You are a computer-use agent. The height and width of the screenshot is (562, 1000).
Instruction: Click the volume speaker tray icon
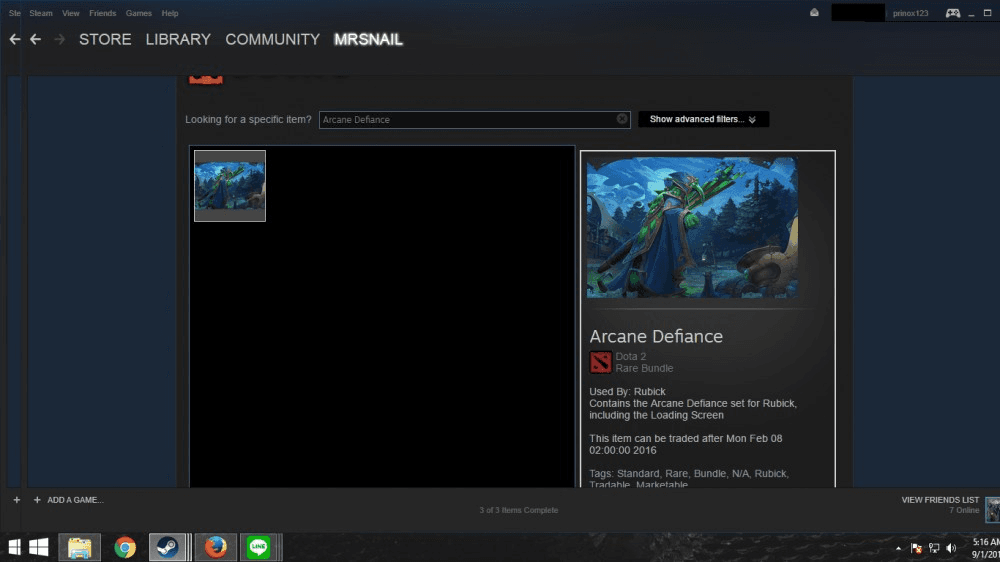pos(952,548)
